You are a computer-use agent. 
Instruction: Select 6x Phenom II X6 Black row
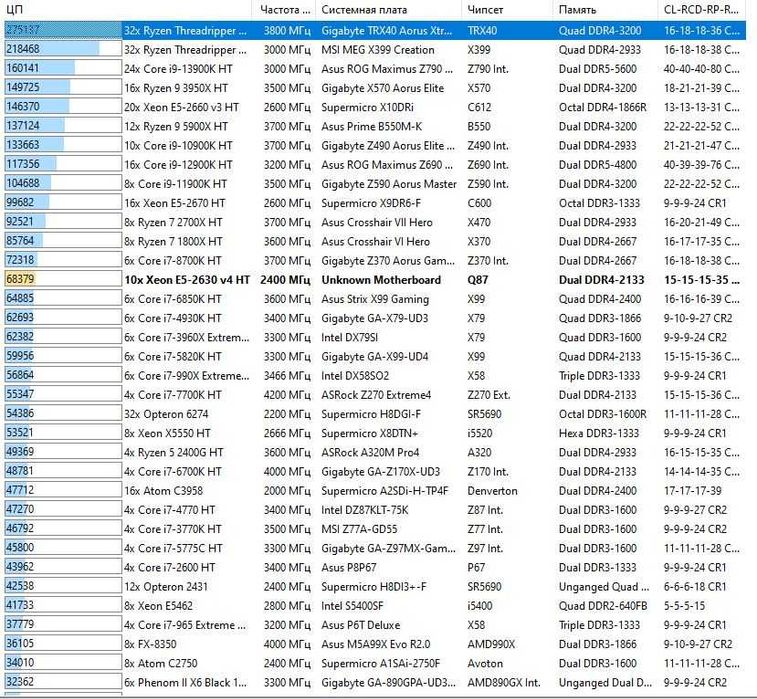[375, 682]
